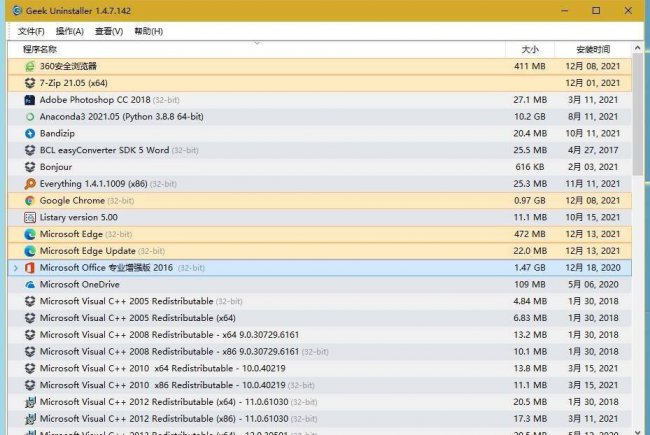Click the 5月 06, 2020 install date
The image size is (650, 435).
point(593,284)
